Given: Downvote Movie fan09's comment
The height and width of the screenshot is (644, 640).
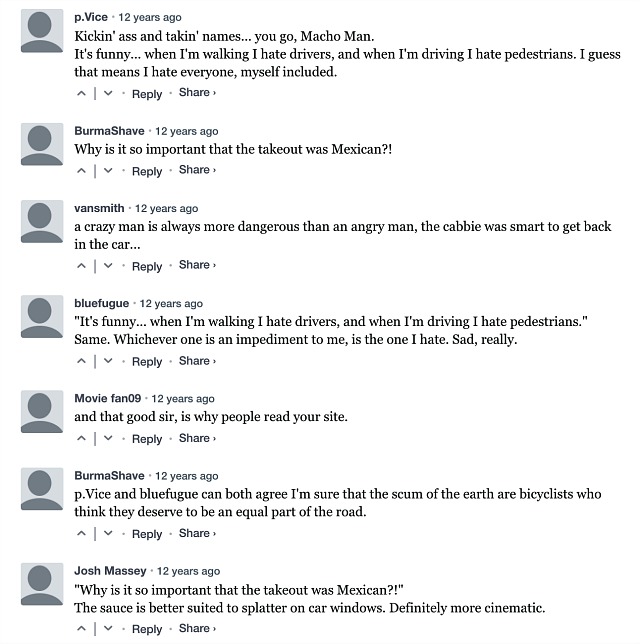Looking at the screenshot, I should [108, 438].
